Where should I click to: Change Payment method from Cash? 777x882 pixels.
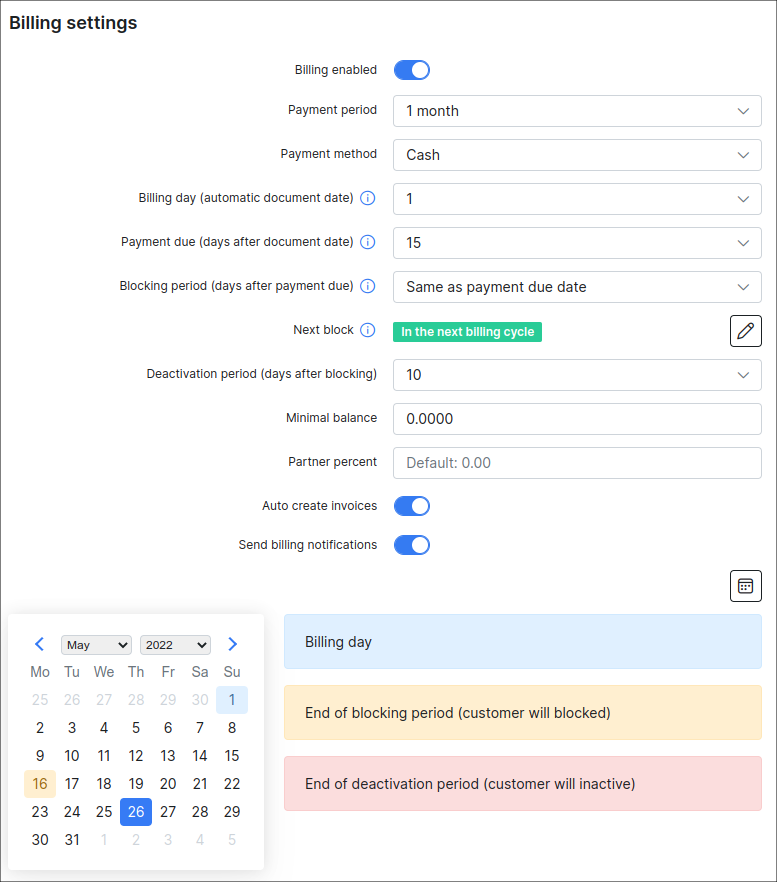pyautogui.click(x=577, y=155)
